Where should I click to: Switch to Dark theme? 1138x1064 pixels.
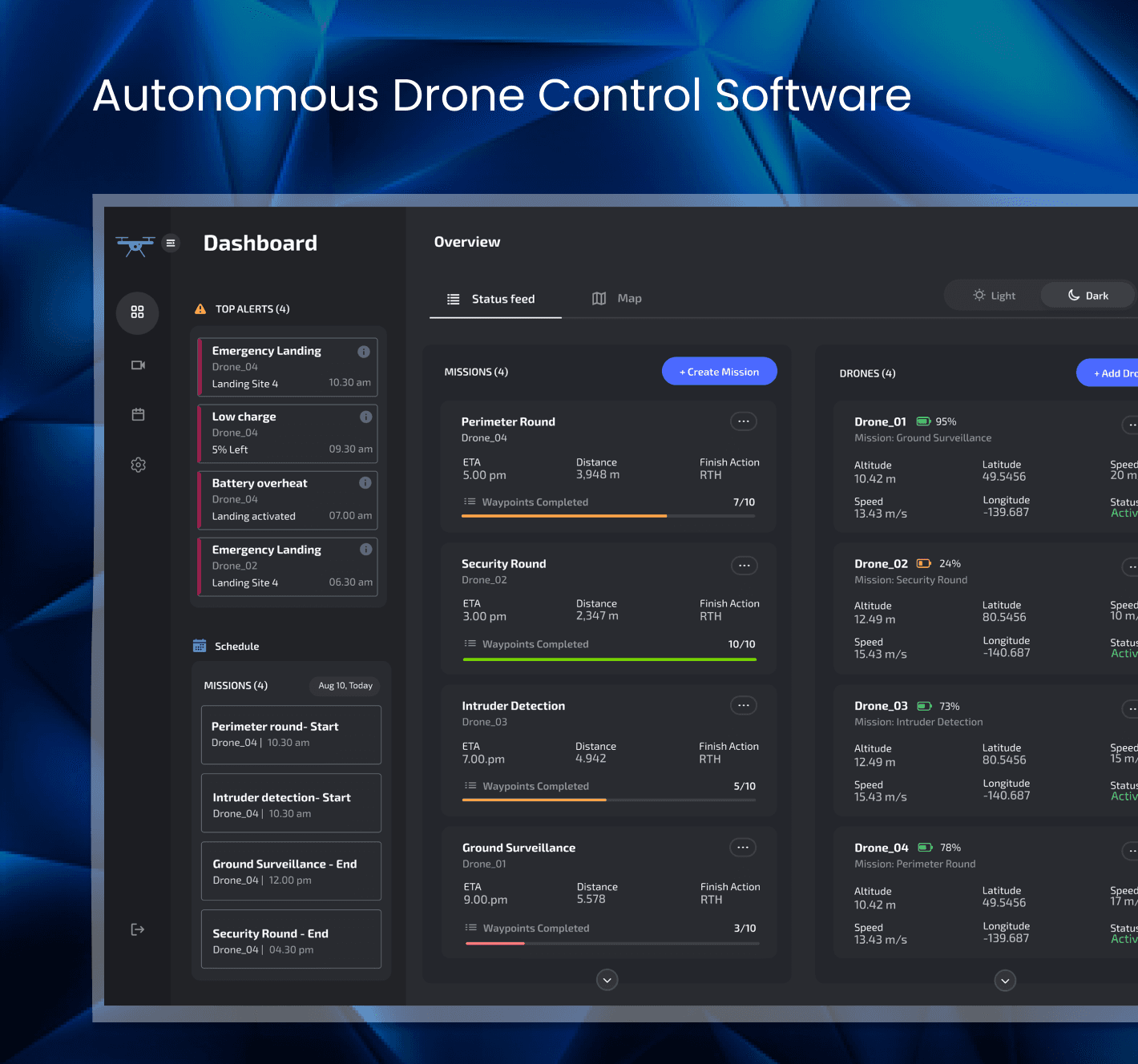pyautogui.click(x=1088, y=296)
